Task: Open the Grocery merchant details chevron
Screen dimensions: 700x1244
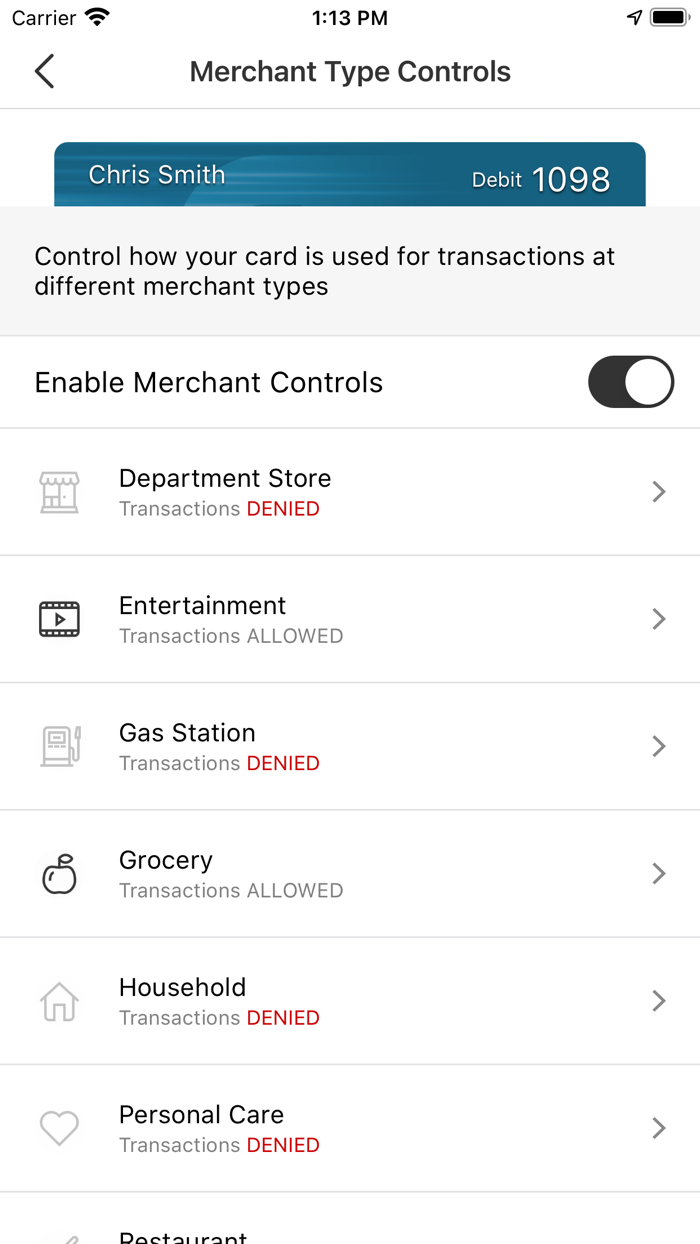Action: (x=659, y=873)
